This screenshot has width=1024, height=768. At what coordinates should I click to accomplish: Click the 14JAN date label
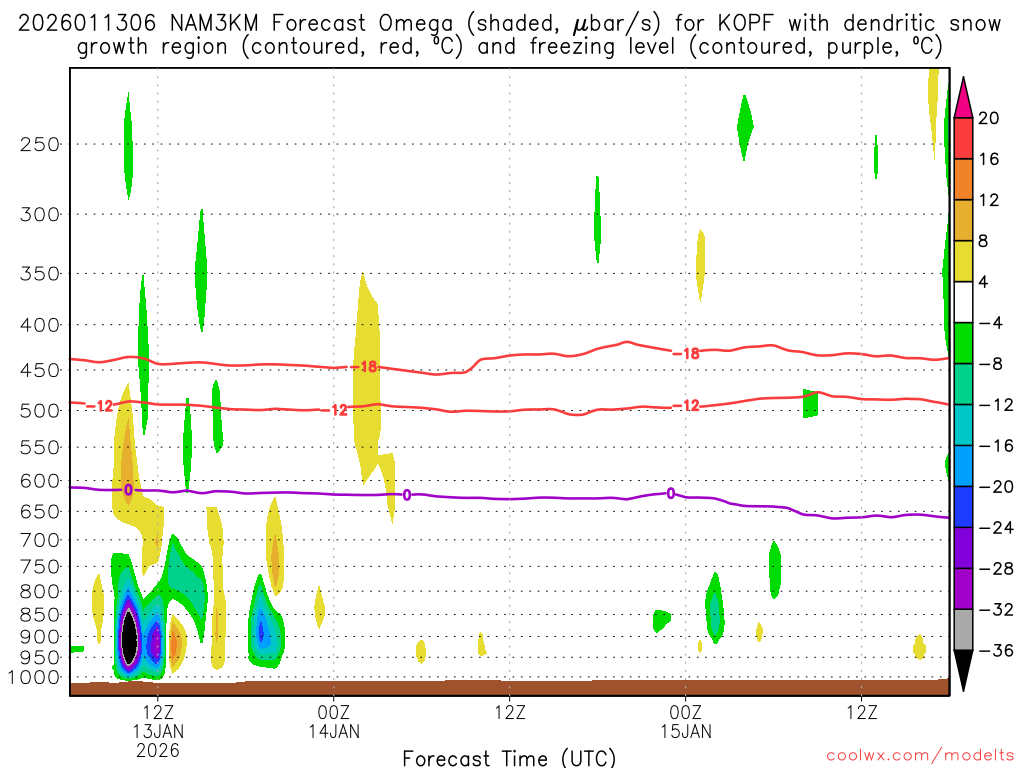(334, 731)
